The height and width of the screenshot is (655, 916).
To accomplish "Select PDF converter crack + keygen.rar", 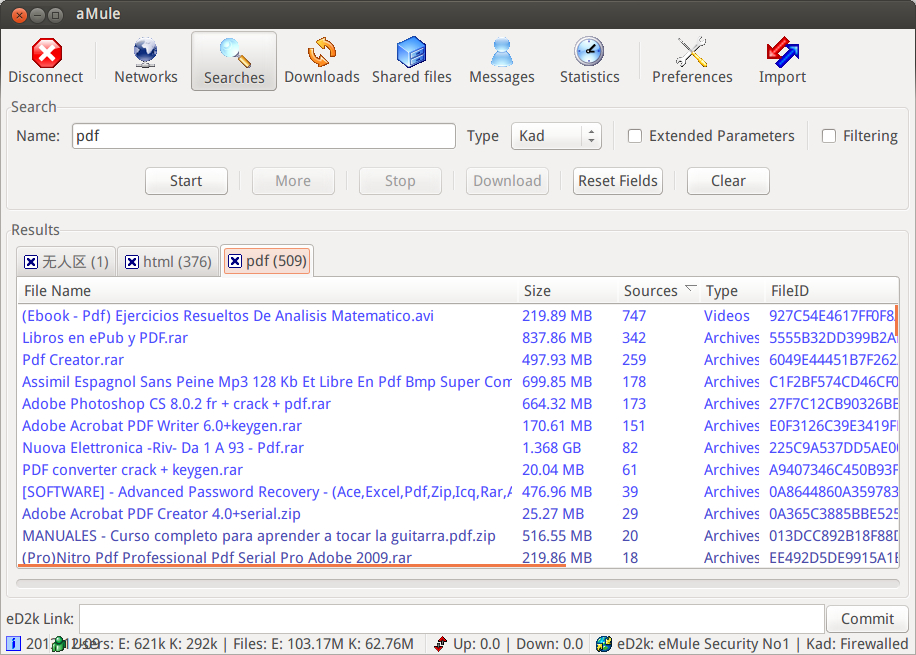I will click(458, 470).
